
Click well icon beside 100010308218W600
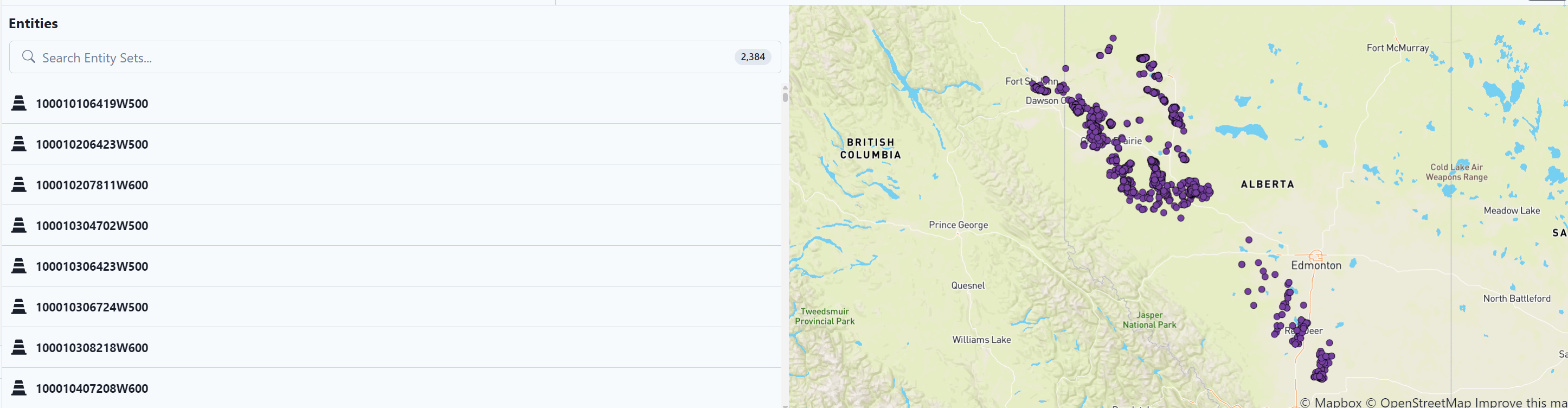19,348
